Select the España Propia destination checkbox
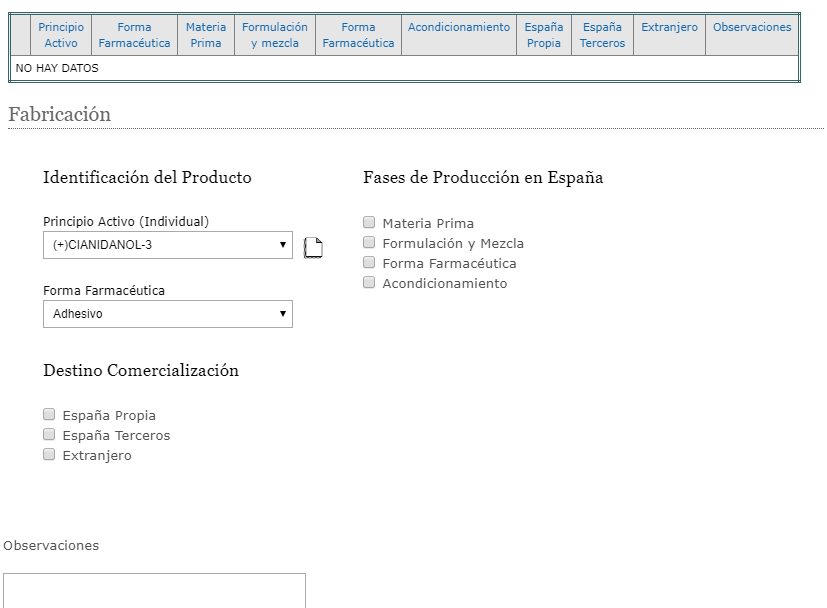The image size is (827, 608). pyautogui.click(x=49, y=415)
